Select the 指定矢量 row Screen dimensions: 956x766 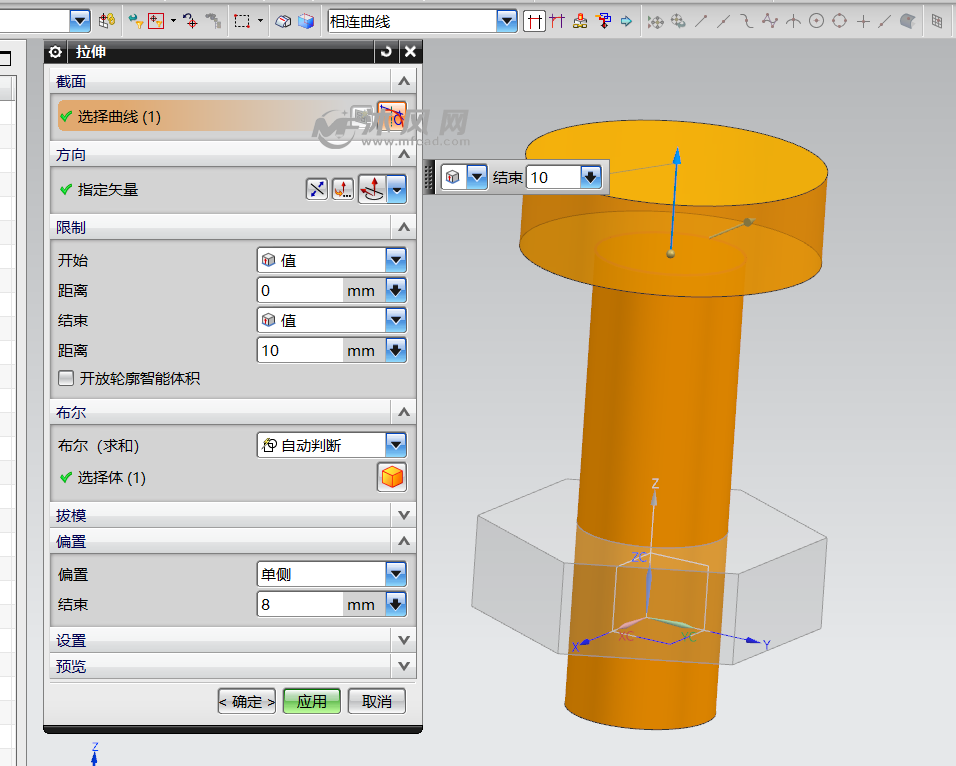coord(179,190)
